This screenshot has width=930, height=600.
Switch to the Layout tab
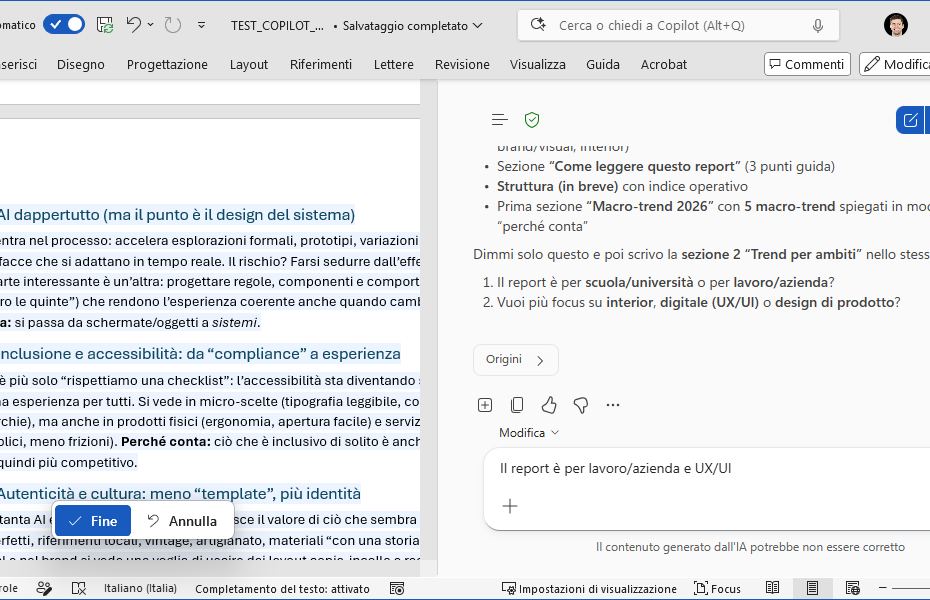[x=249, y=64]
